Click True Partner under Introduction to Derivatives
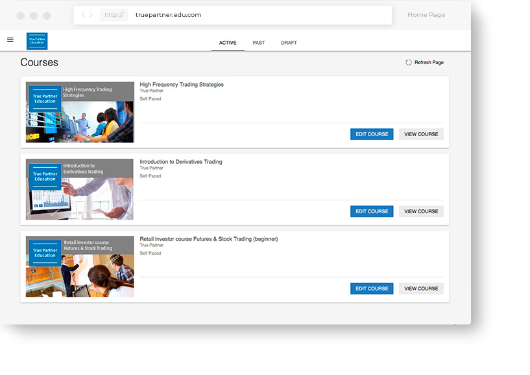Image resolution: width=530 pixels, height=375 pixels. coord(151,168)
